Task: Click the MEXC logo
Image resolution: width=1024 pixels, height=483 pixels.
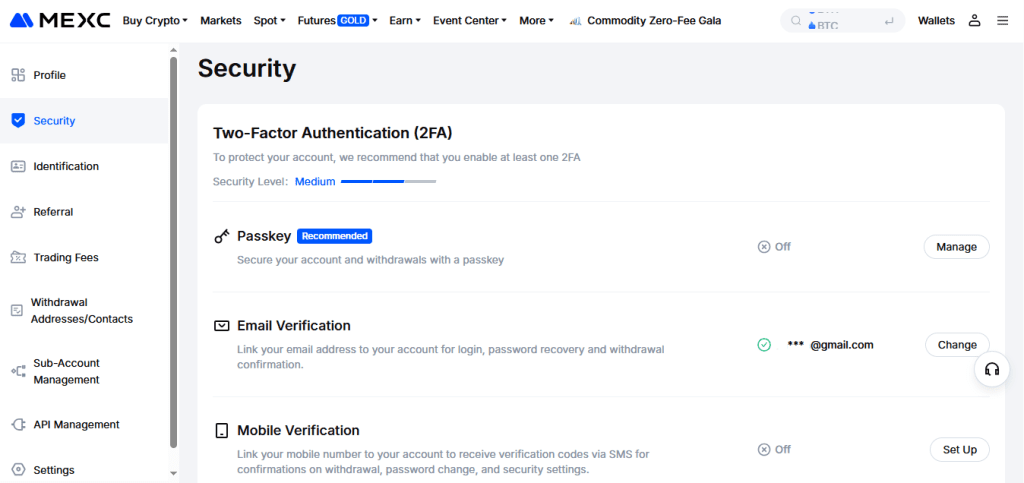Action: click(x=60, y=20)
